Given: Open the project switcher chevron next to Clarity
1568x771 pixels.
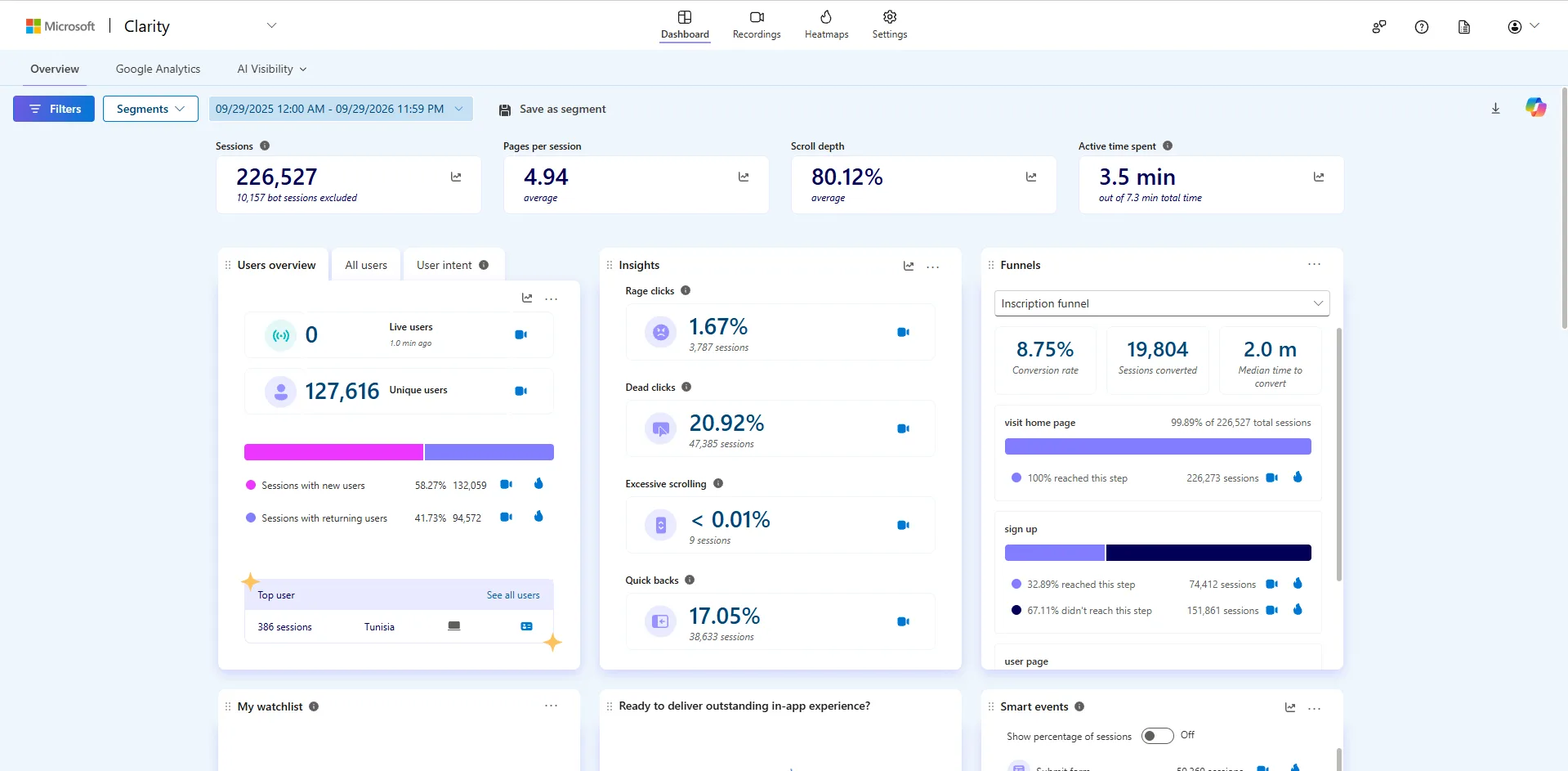Looking at the screenshot, I should [272, 25].
